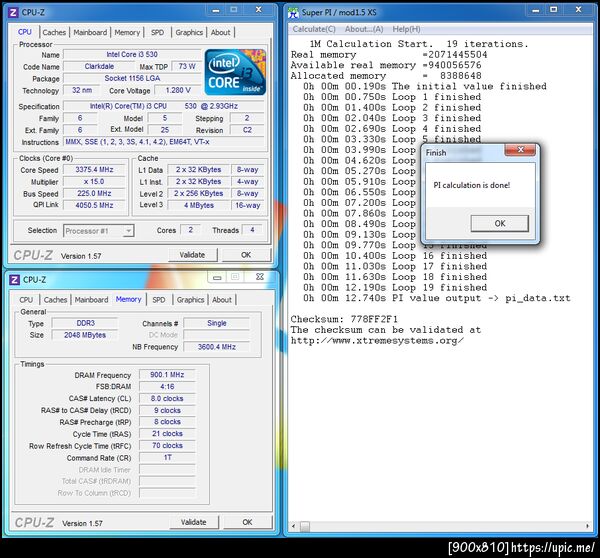Select About tab in bottom CPU-Z window
Viewport: 600px width, 558px height.
tap(222, 300)
